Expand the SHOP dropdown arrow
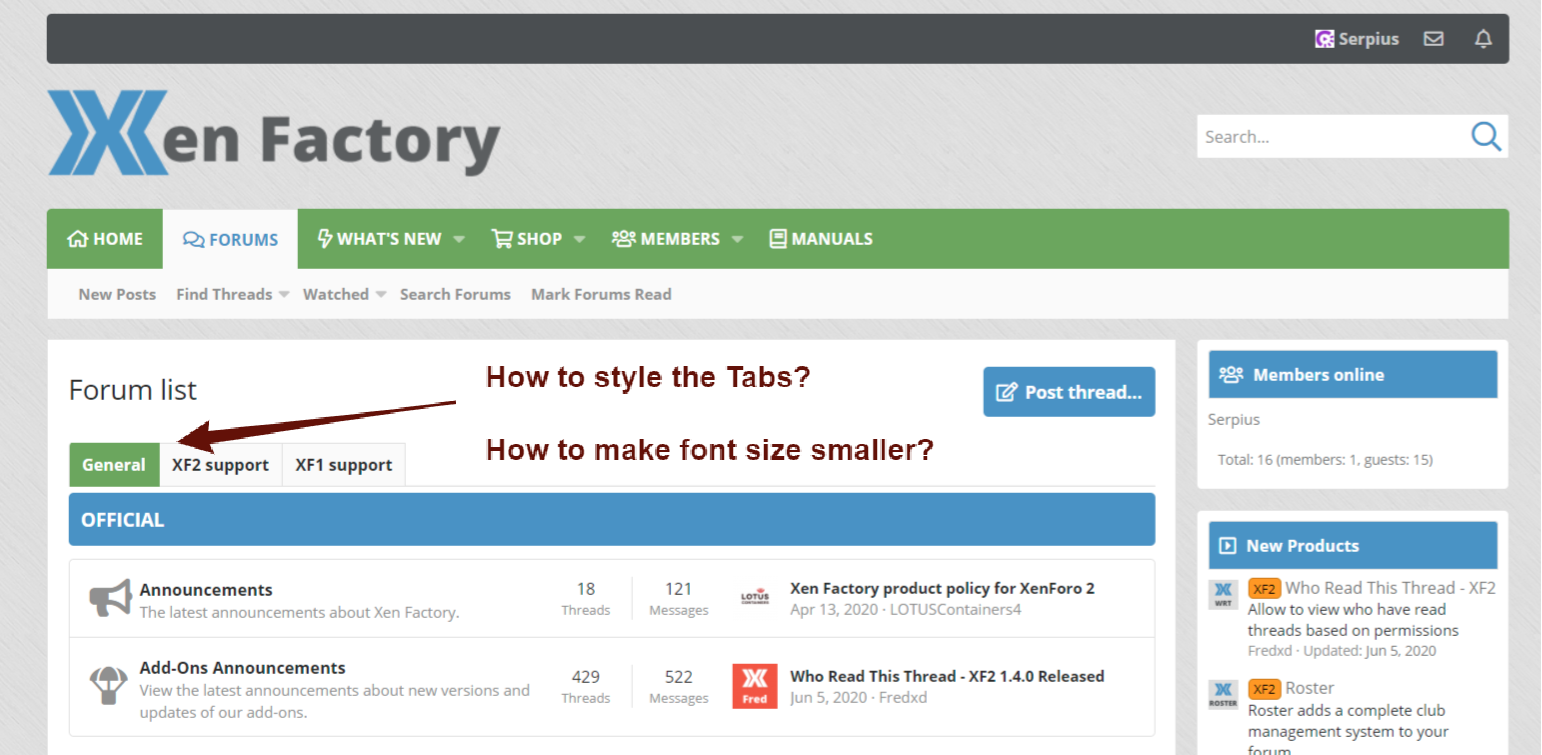The height and width of the screenshot is (755, 1542). pos(580,239)
